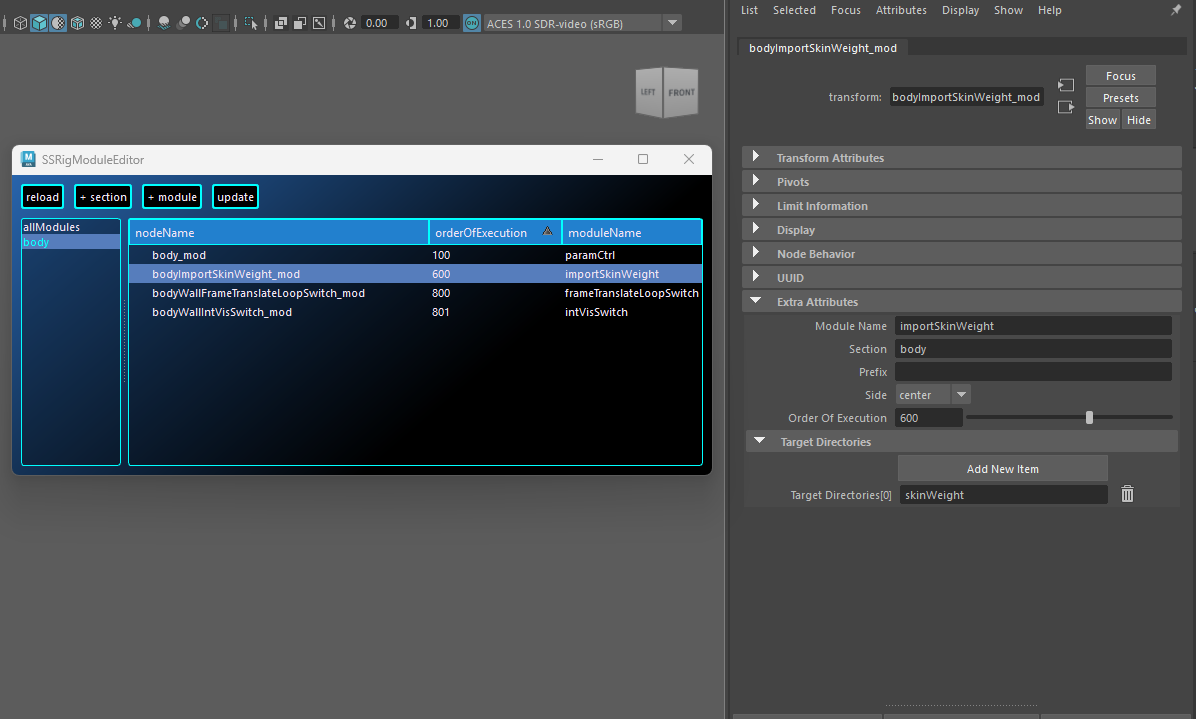Open the Side dropdown set to center

click(933, 395)
